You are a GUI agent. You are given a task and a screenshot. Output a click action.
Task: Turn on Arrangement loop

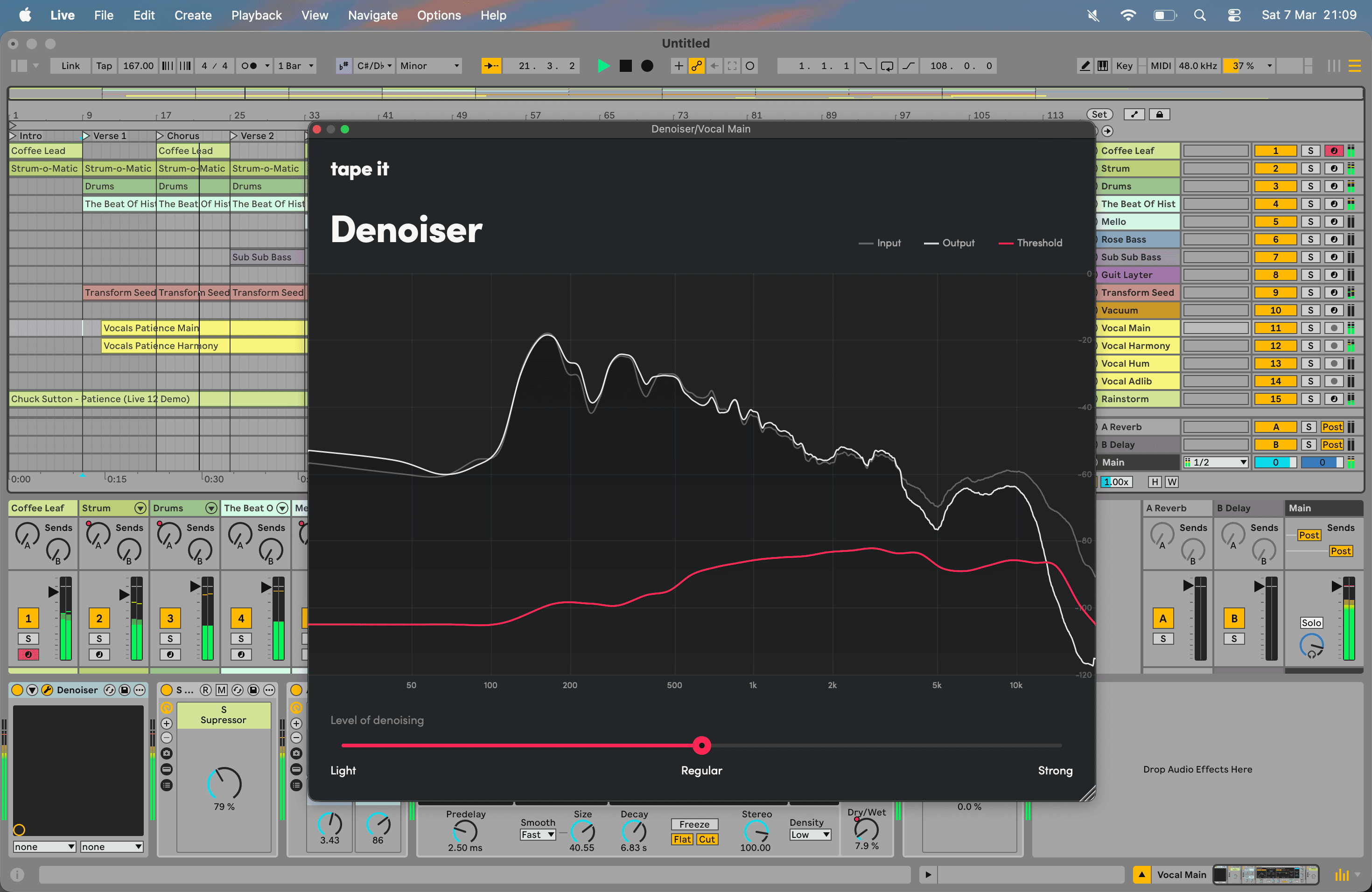887,66
